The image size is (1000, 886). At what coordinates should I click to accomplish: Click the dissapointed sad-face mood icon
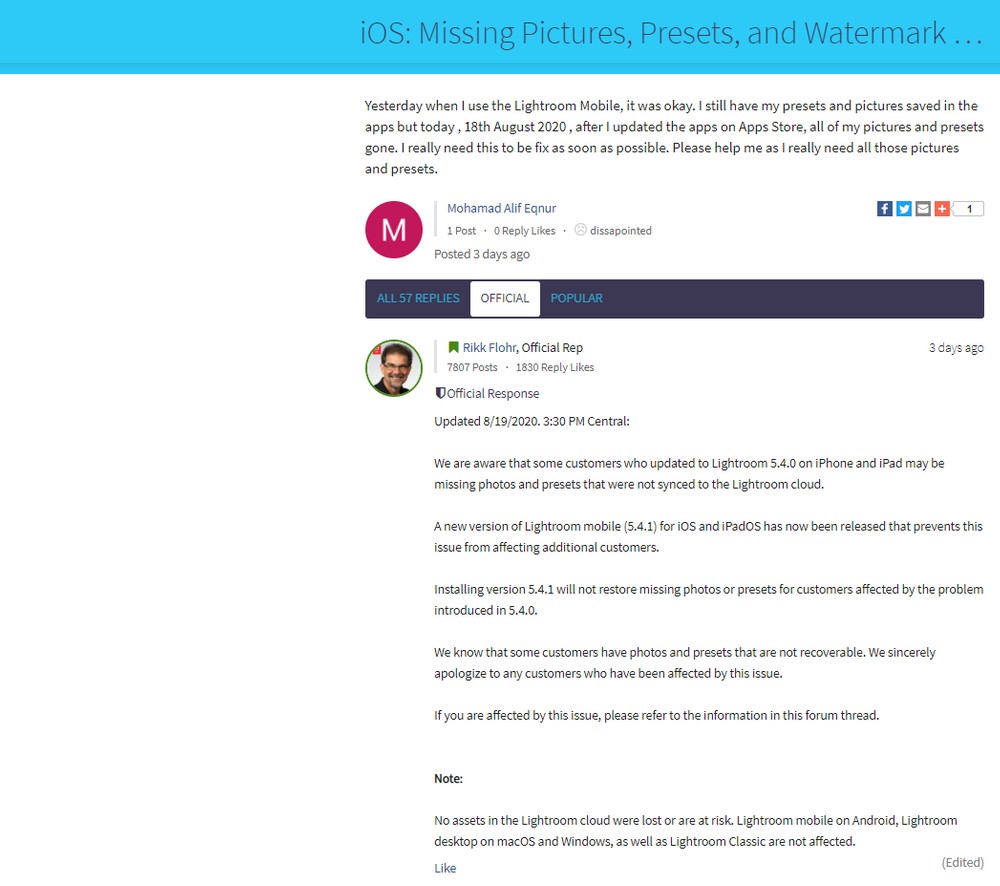580,230
